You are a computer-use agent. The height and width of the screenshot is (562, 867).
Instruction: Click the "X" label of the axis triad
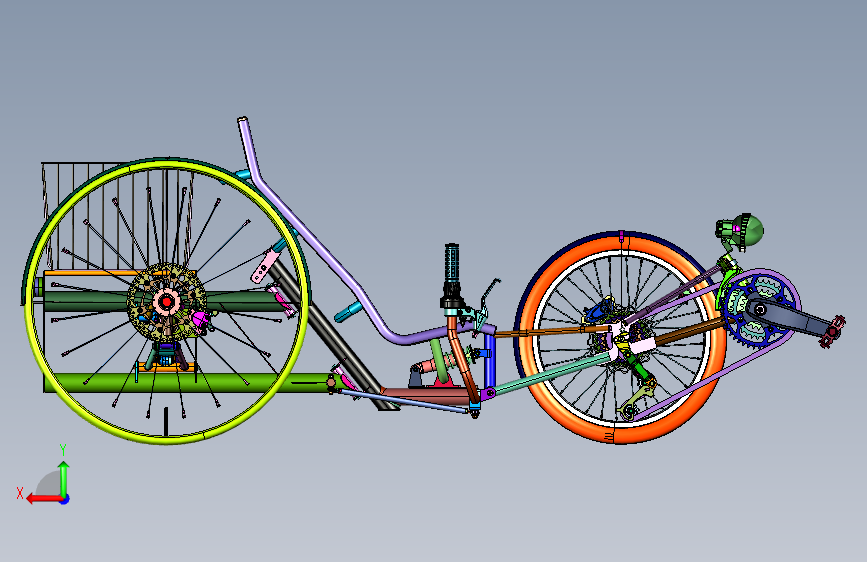click(20, 493)
